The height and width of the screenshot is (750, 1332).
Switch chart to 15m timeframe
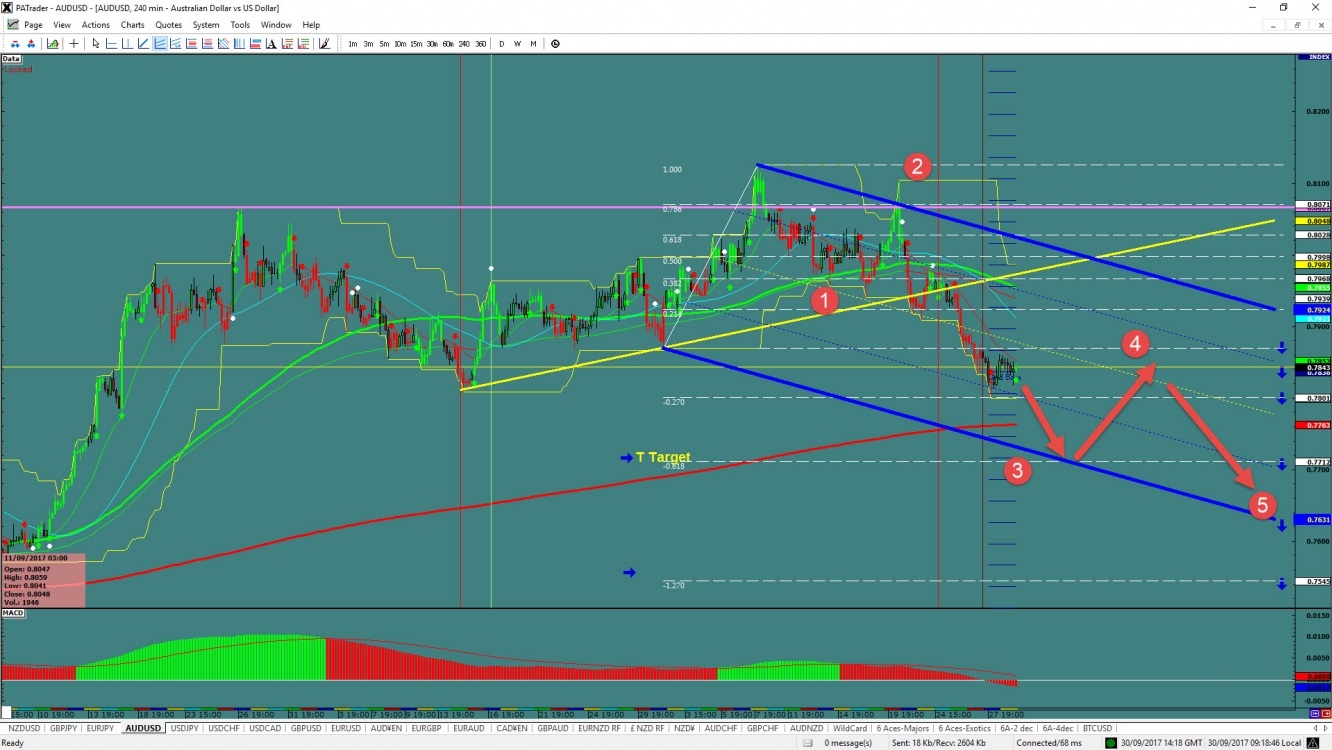tap(416, 43)
